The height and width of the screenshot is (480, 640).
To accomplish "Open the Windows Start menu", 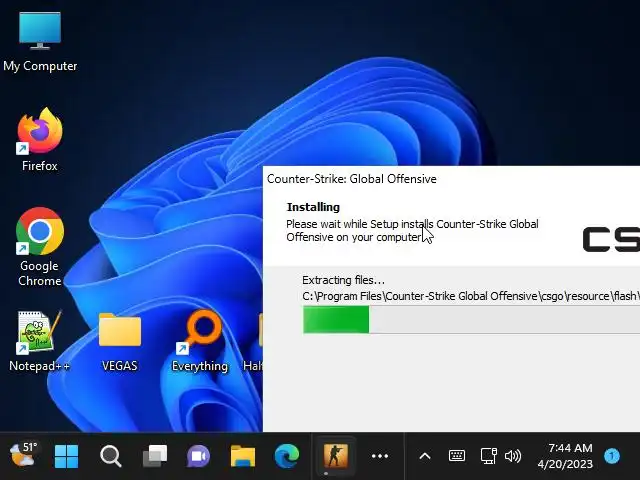I will click(66, 456).
